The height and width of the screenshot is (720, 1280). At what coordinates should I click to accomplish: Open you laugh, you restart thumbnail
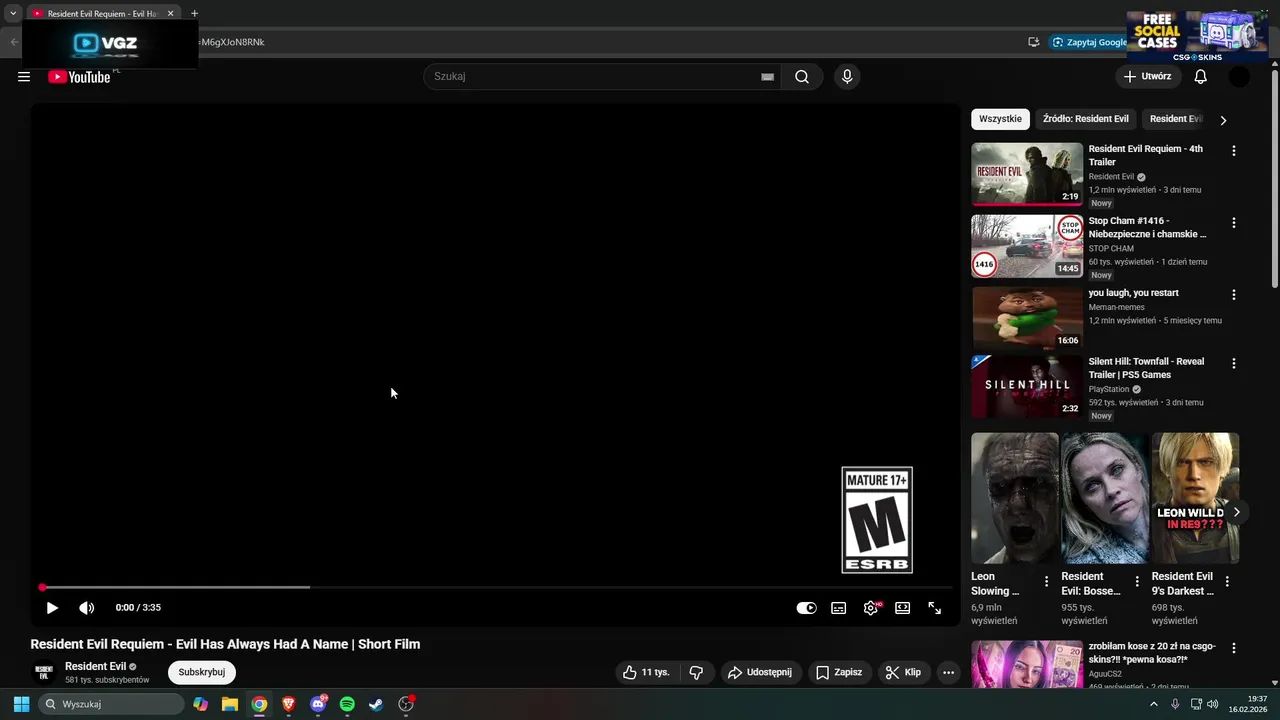1027,318
